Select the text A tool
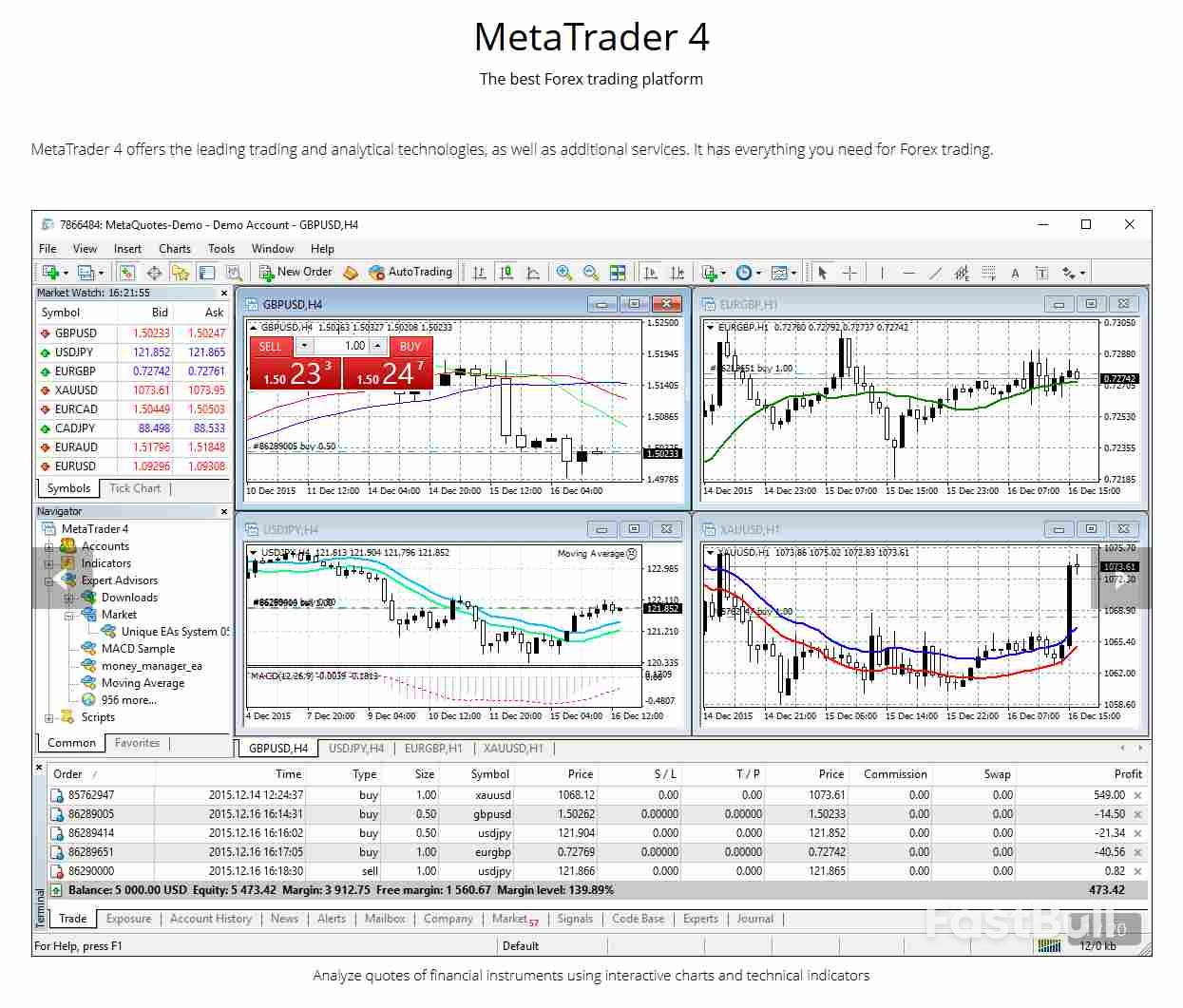This screenshot has height=1008, width=1183. click(x=1015, y=273)
